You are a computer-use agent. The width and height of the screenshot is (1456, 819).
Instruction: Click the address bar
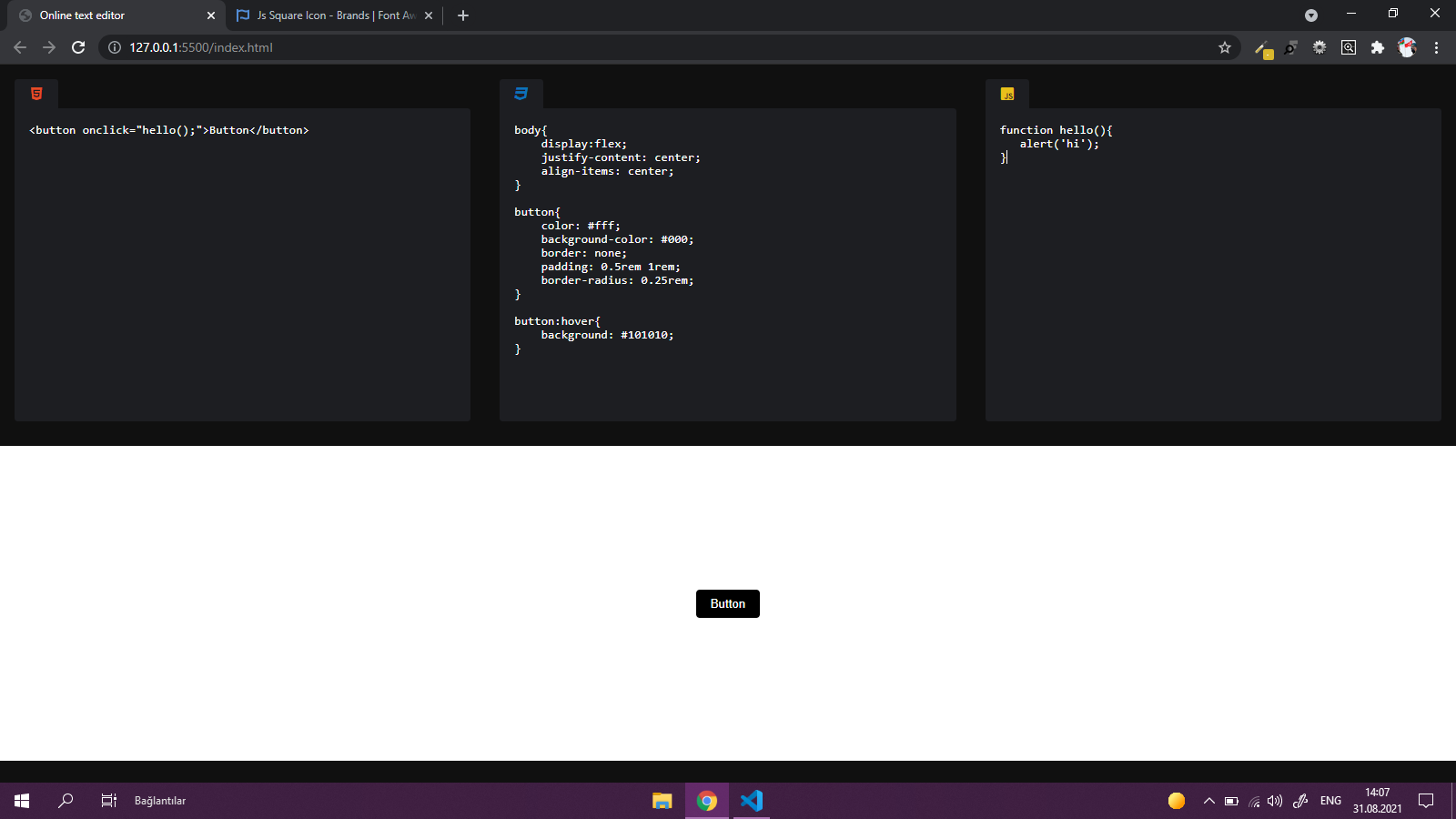[x=637, y=47]
